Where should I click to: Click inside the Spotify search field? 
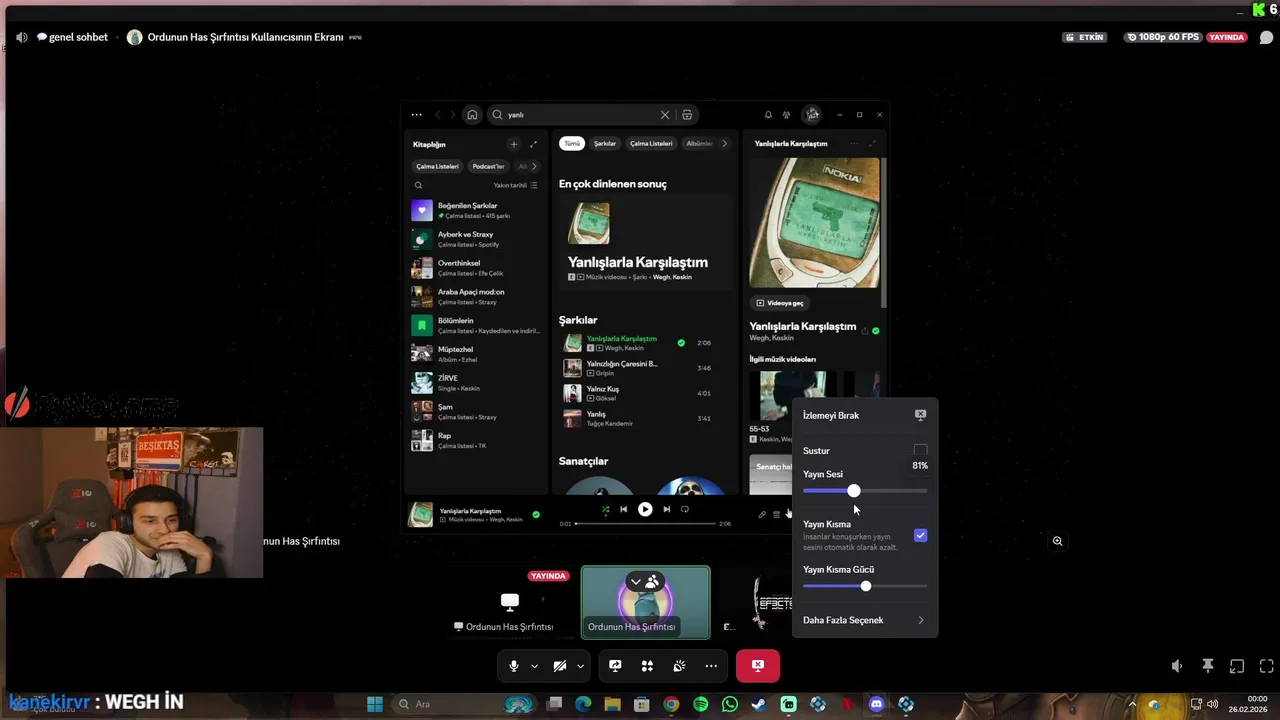coord(581,115)
